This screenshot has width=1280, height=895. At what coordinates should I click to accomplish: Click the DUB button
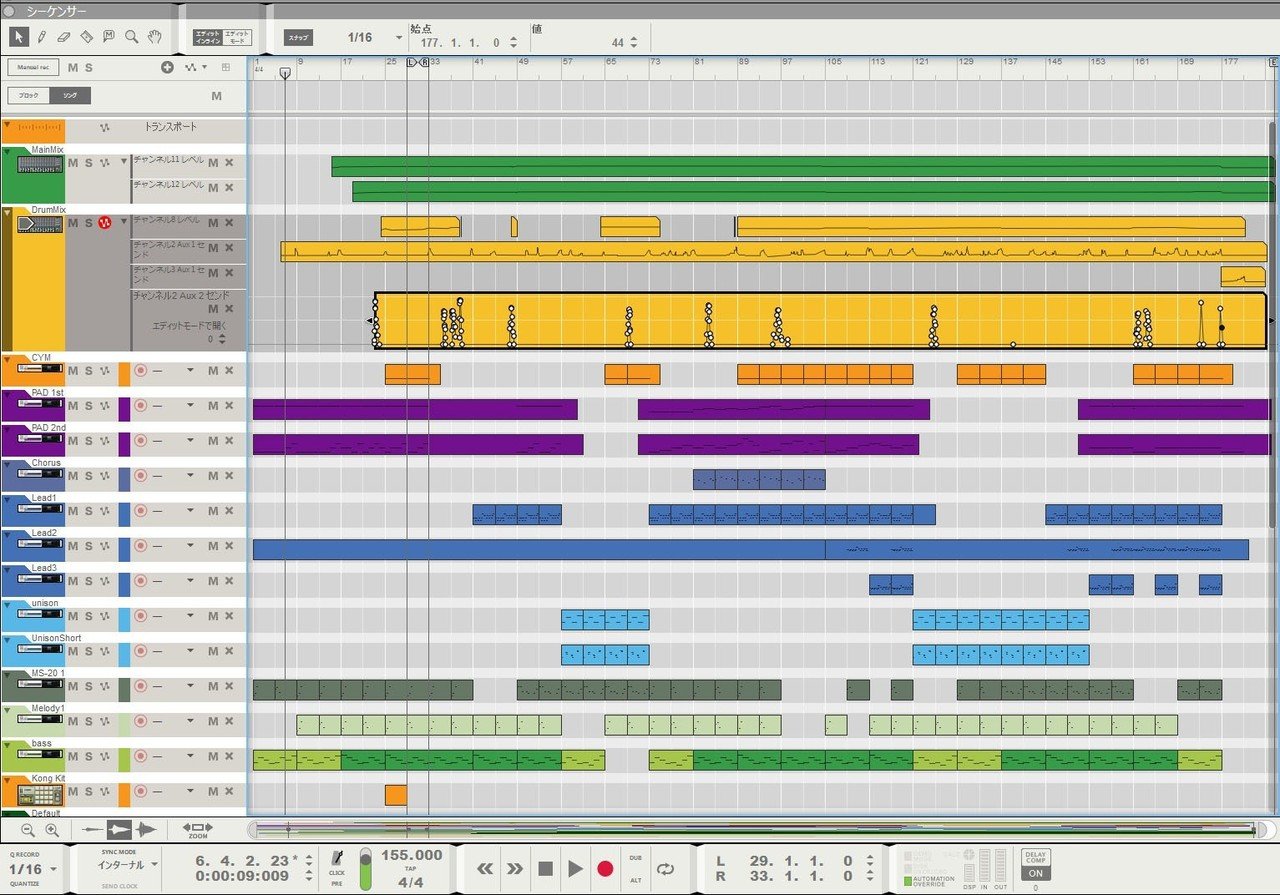(636, 858)
